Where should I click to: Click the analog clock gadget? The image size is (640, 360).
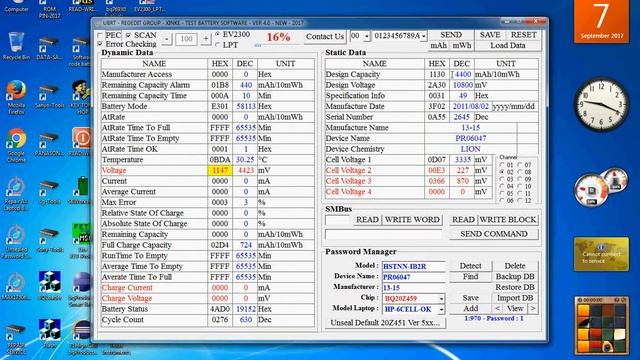coord(601,104)
